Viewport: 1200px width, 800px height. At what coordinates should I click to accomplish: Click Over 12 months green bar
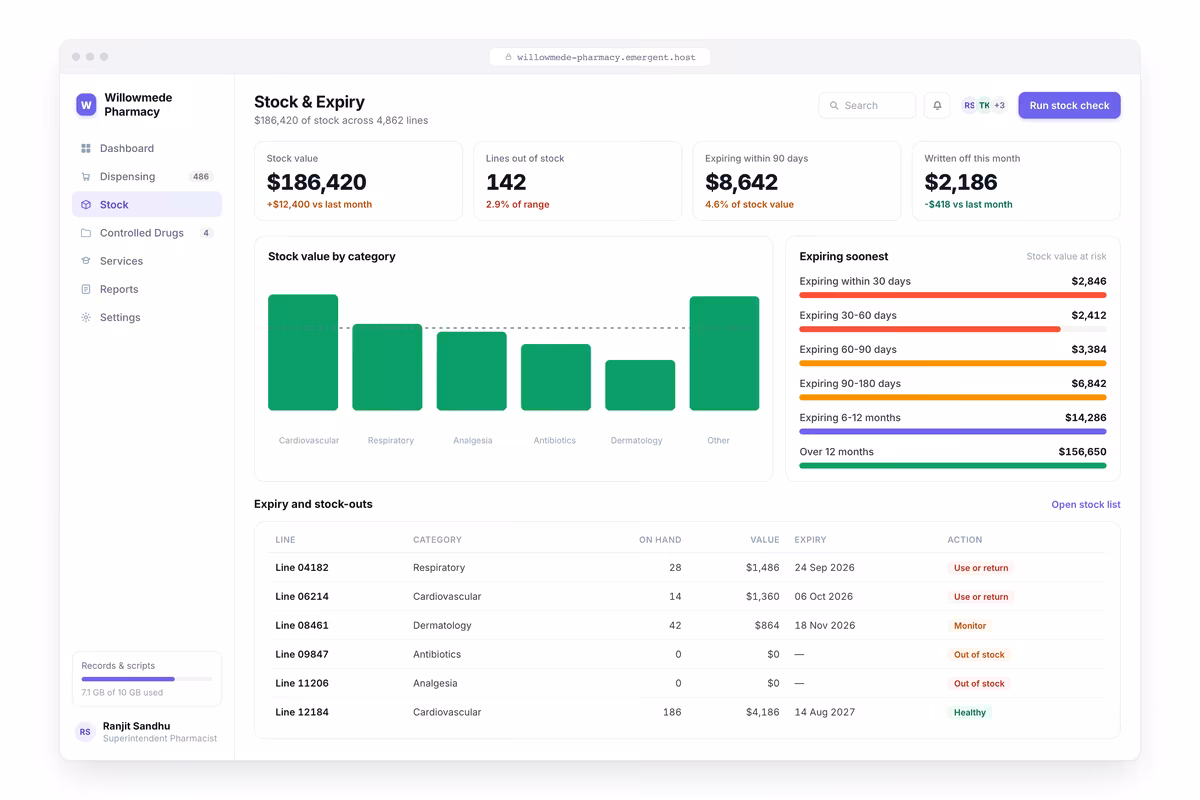point(953,465)
